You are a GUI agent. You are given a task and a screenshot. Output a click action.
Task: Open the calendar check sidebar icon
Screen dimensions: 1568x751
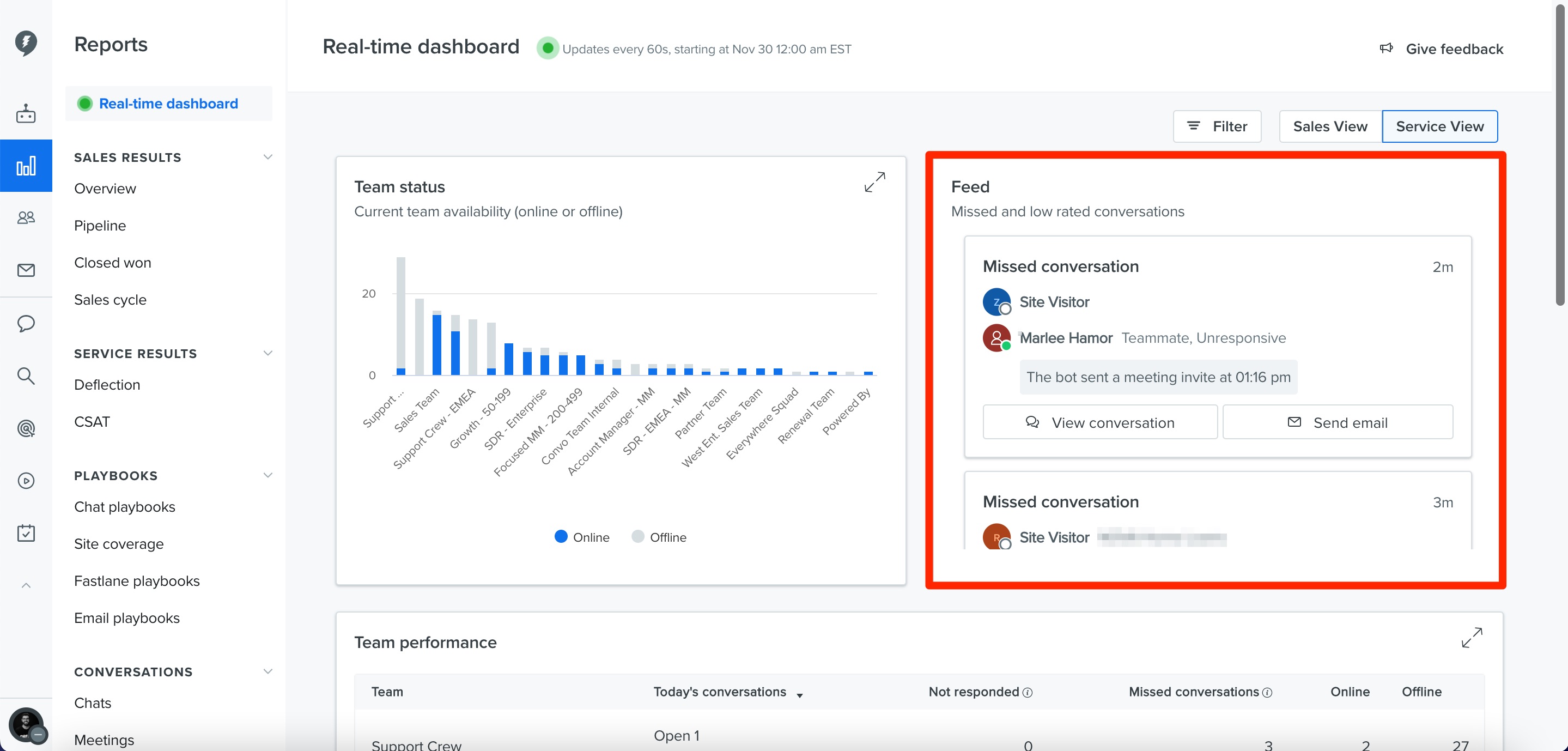tap(26, 533)
